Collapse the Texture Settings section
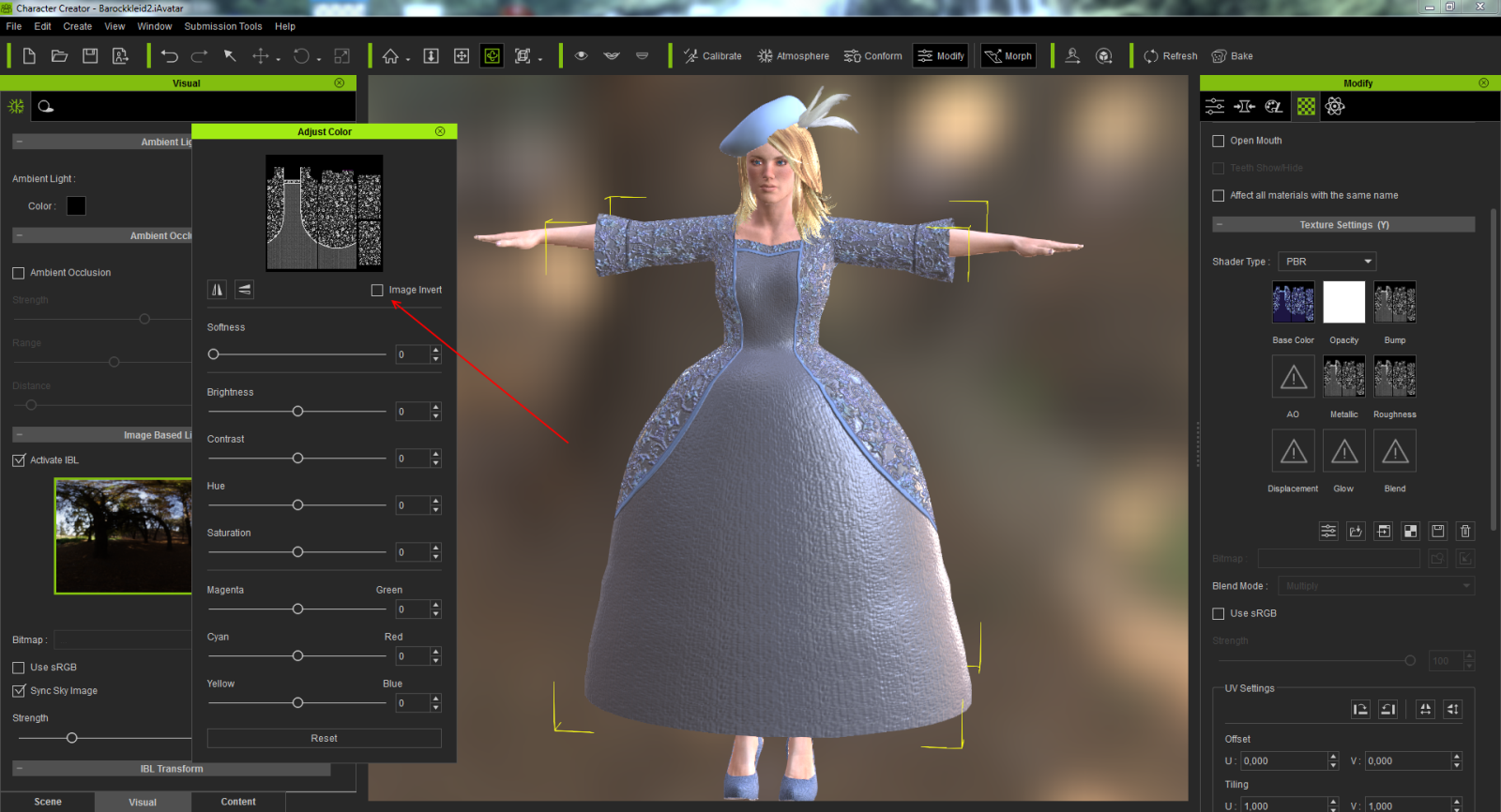The image size is (1501, 812). pos(1219,225)
